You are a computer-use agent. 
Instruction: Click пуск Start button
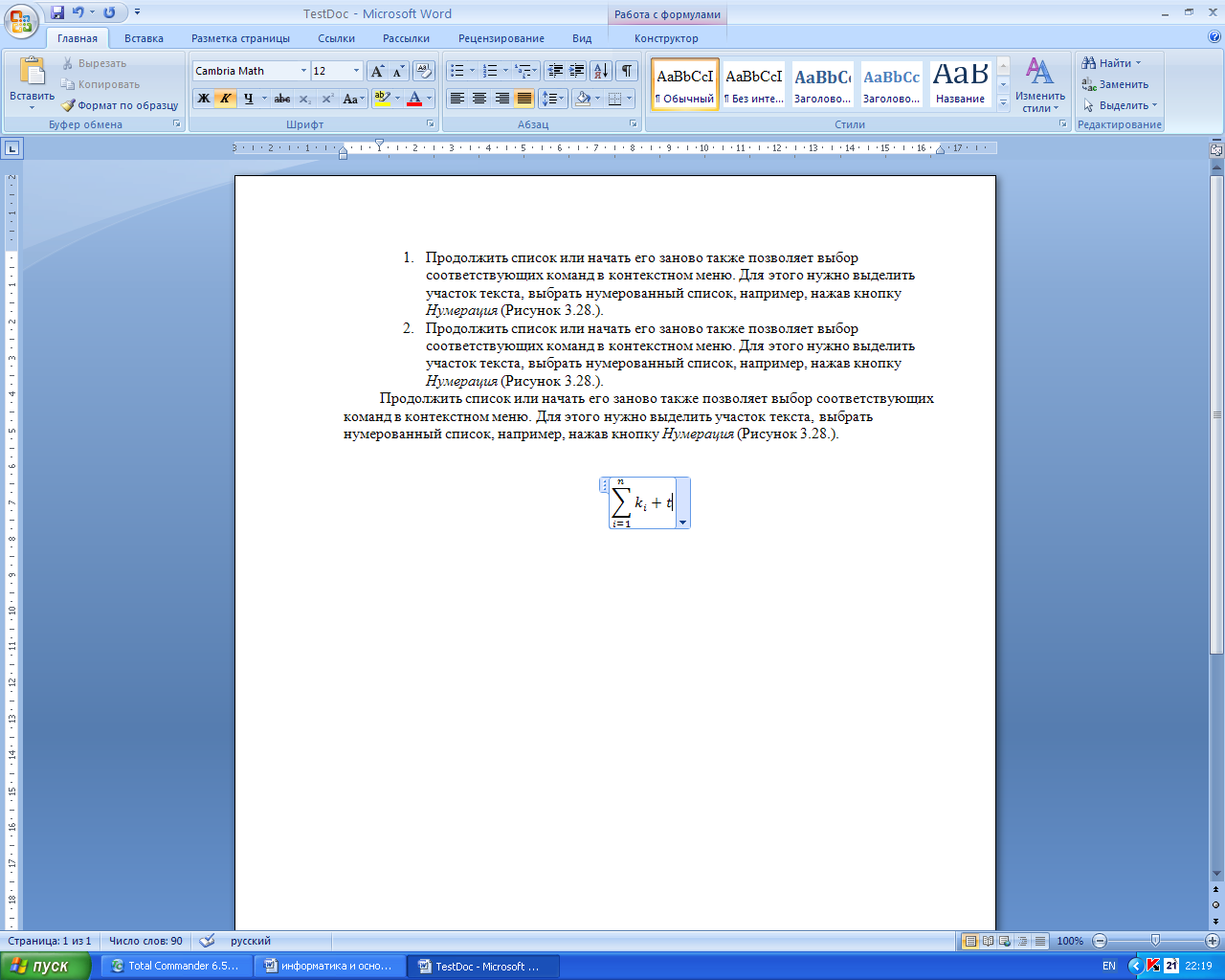(46, 966)
